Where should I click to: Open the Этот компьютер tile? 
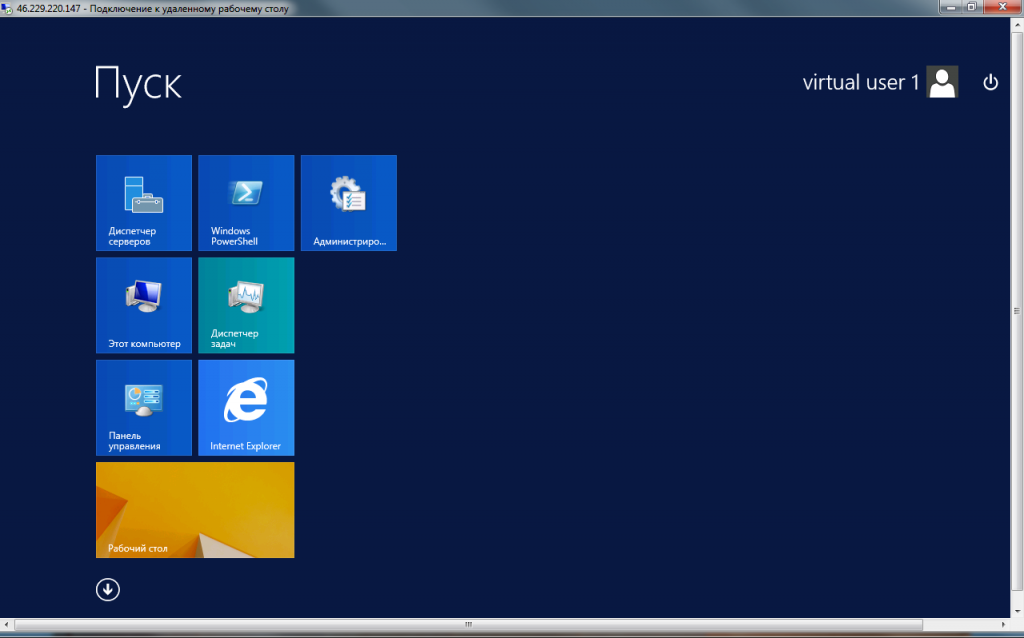click(x=144, y=306)
